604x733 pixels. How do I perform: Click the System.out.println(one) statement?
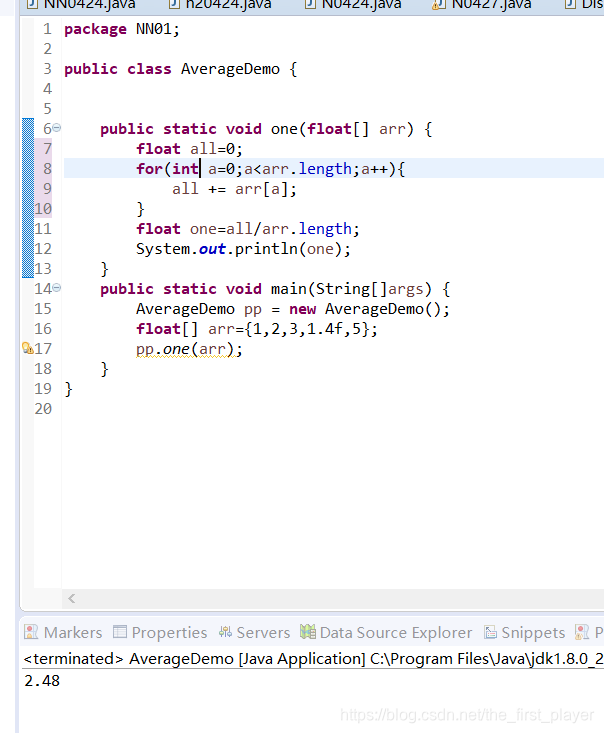(243, 249)
